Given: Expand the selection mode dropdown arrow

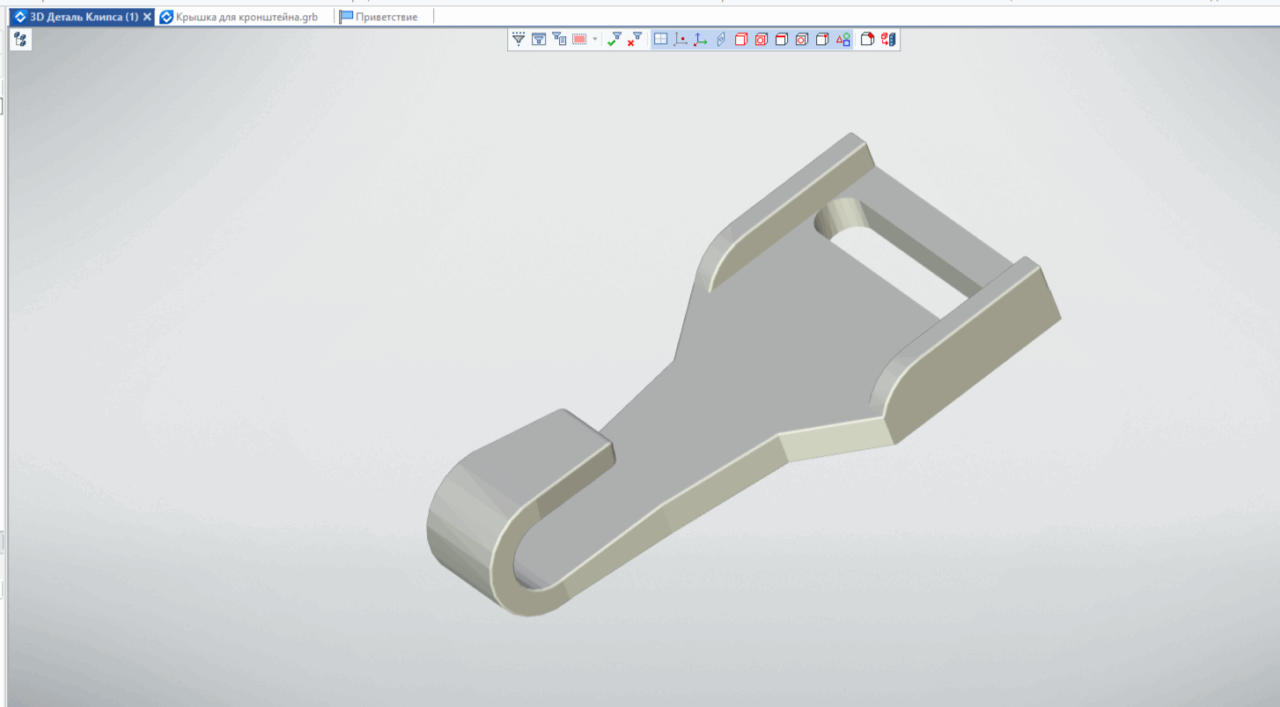Looking at the screenshot, I should (595, 40).
